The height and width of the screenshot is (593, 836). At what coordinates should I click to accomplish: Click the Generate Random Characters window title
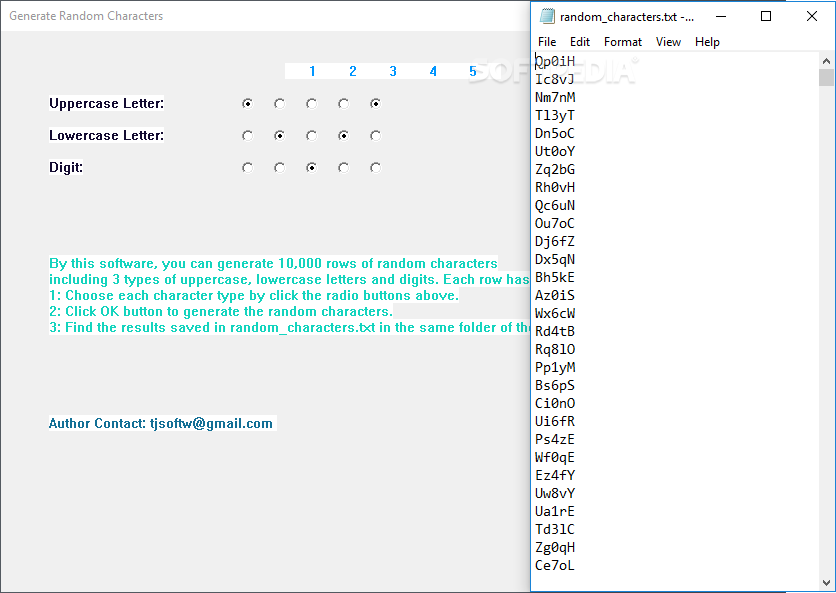tap(86, 16)
